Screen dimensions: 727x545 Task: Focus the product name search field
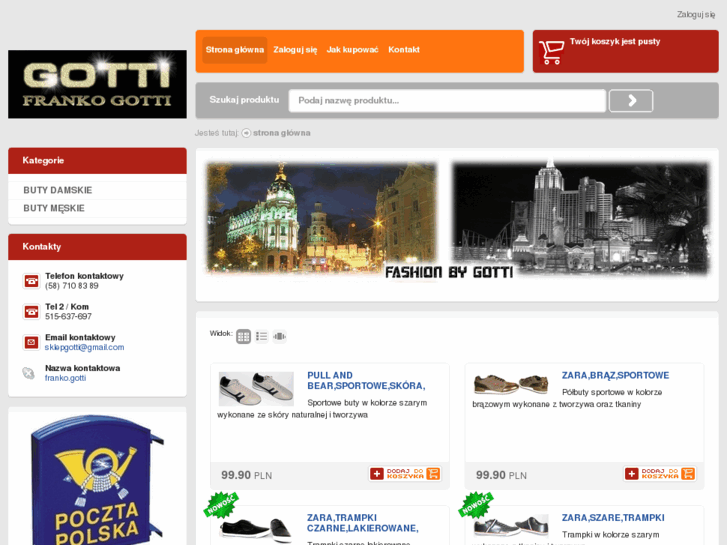(x=447, y=101)
